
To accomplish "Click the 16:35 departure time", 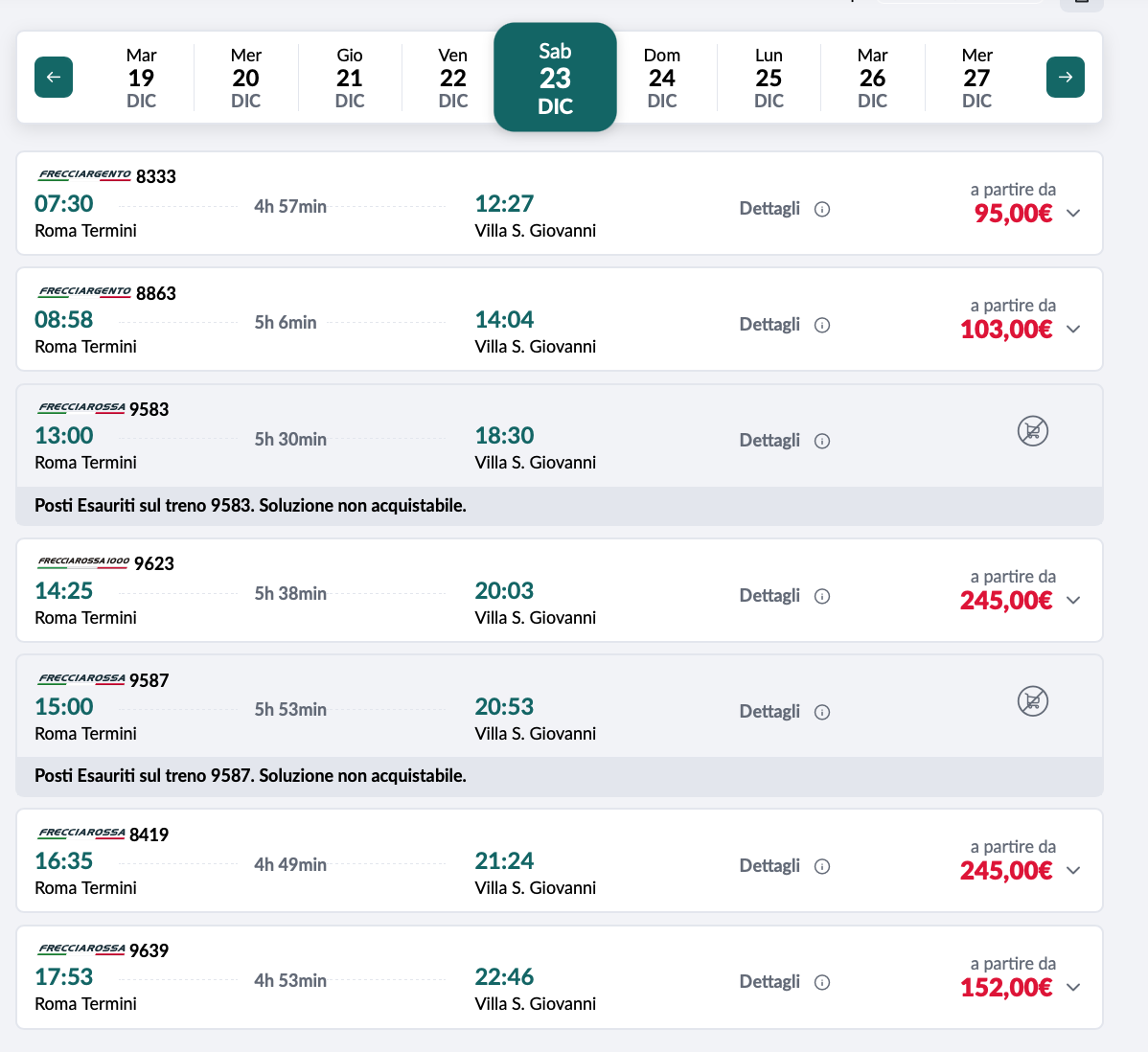I will (63, 861).
